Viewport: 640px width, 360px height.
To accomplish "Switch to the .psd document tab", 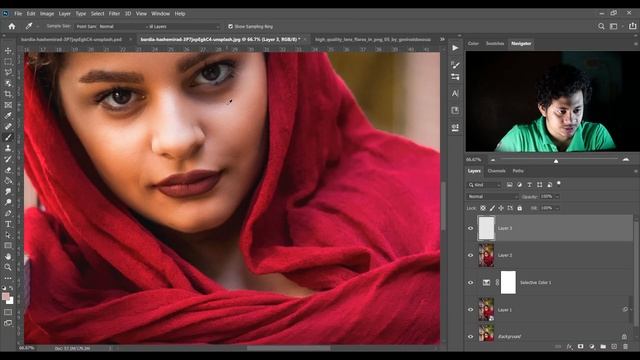I will (x=71, y=40).
